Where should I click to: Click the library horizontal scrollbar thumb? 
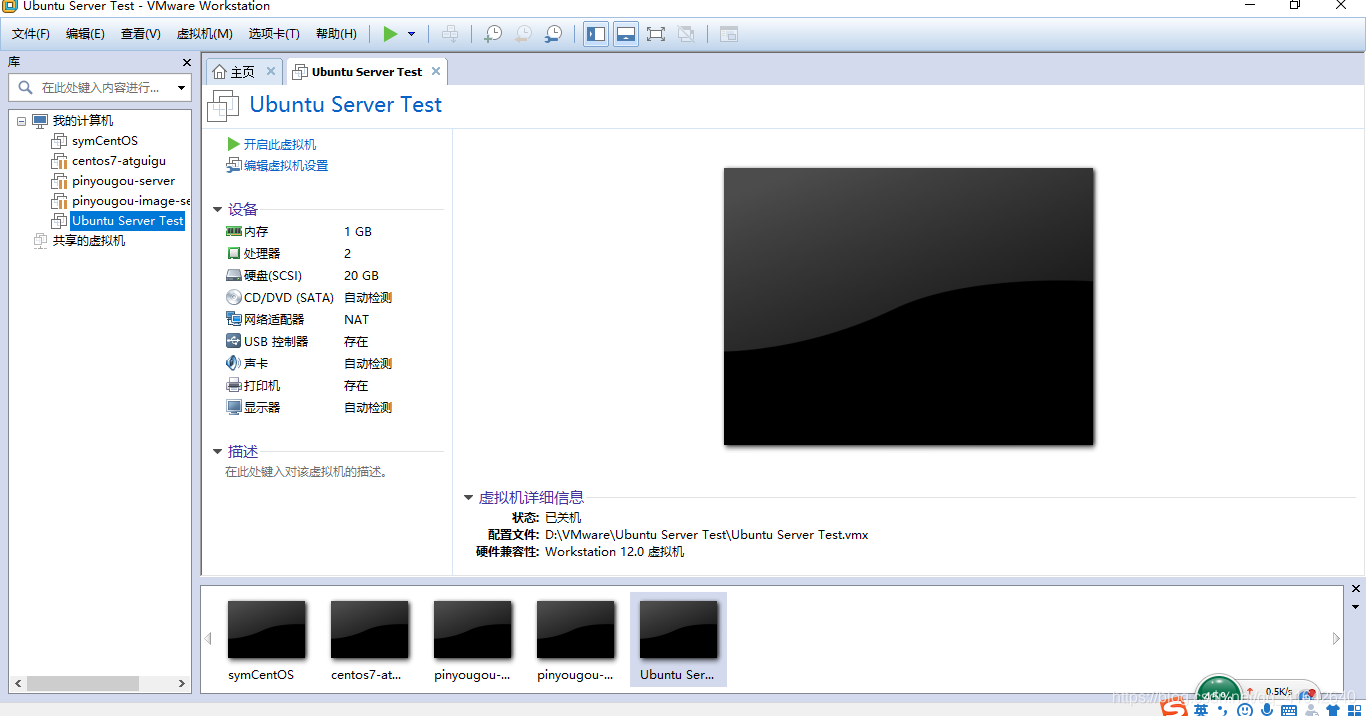point(83,684)
